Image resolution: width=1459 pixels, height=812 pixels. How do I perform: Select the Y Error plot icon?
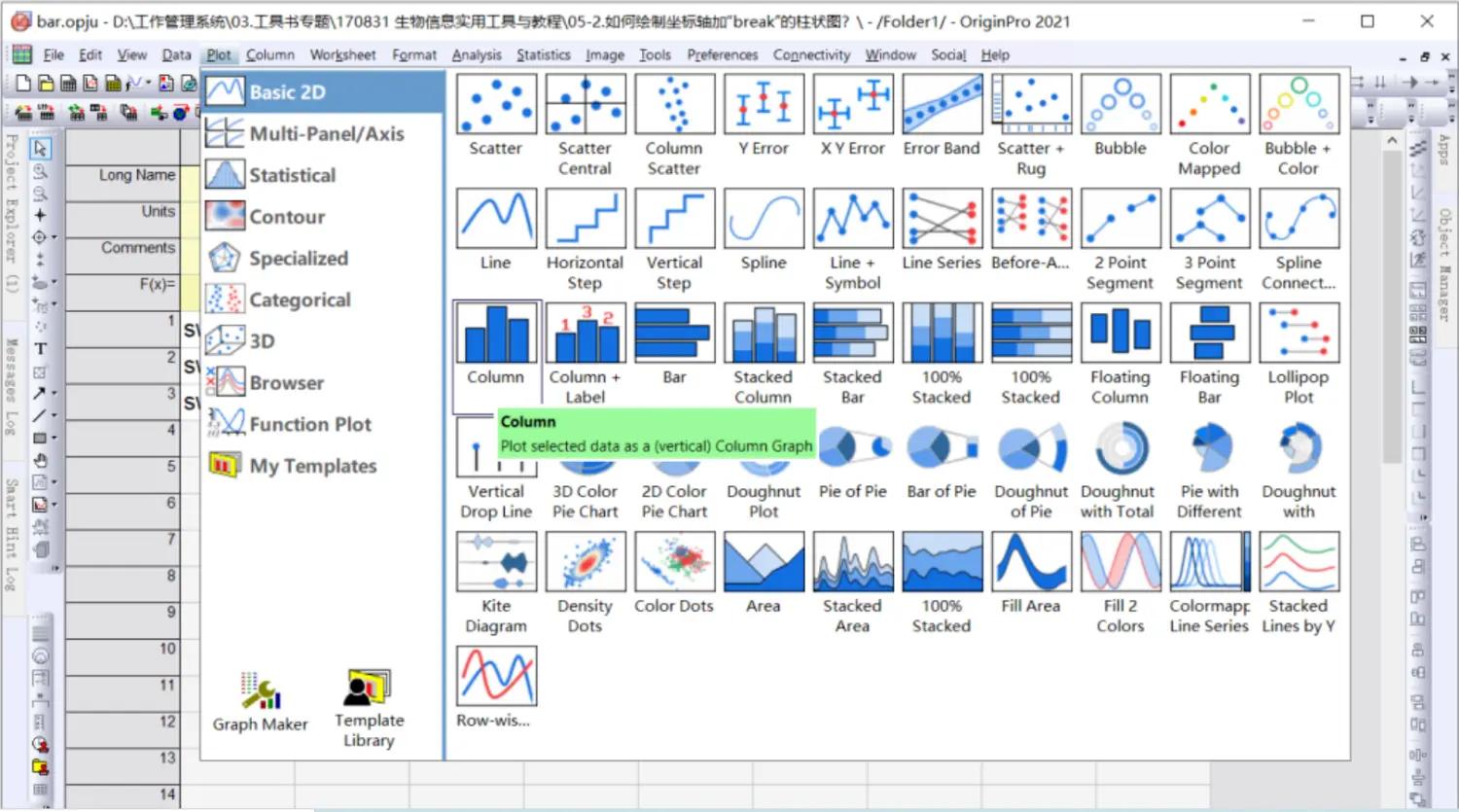764,104
